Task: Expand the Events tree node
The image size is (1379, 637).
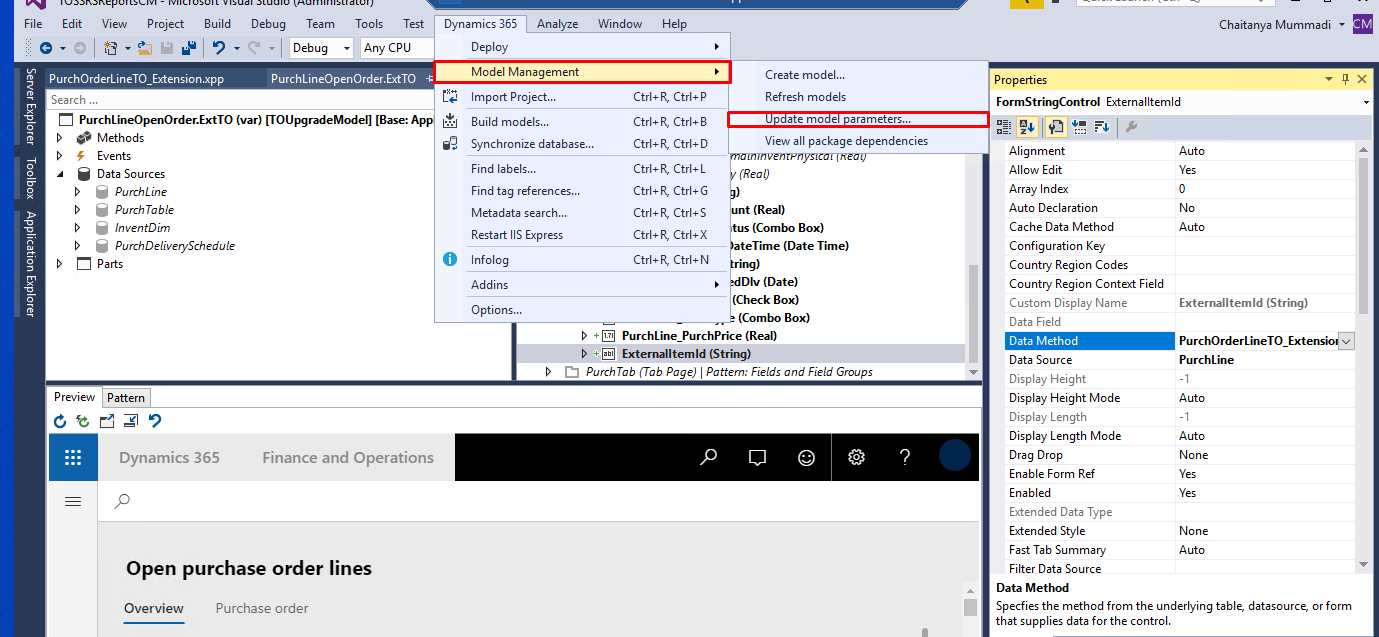Action: (x=59, y=156)
